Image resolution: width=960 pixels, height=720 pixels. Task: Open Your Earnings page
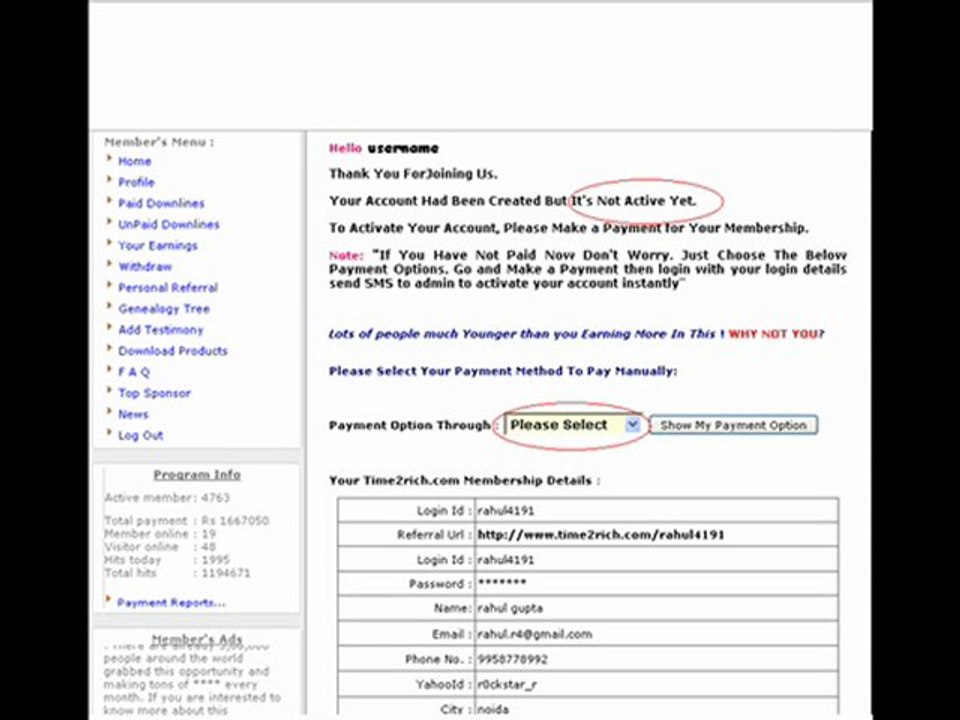[x=158, y=246]
